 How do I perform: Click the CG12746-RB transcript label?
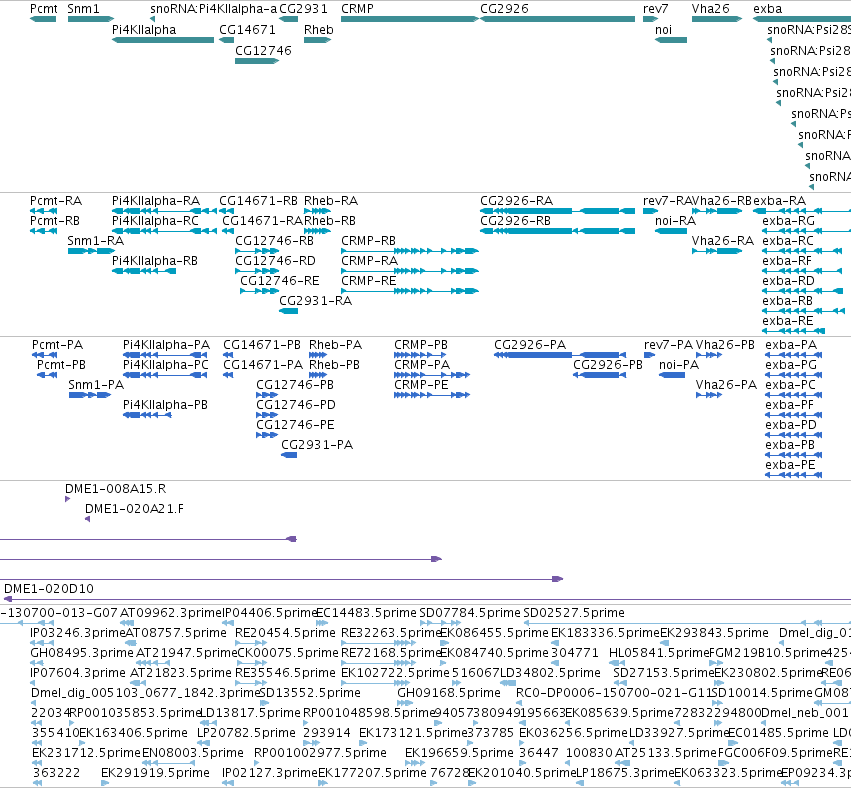point(274,240)
